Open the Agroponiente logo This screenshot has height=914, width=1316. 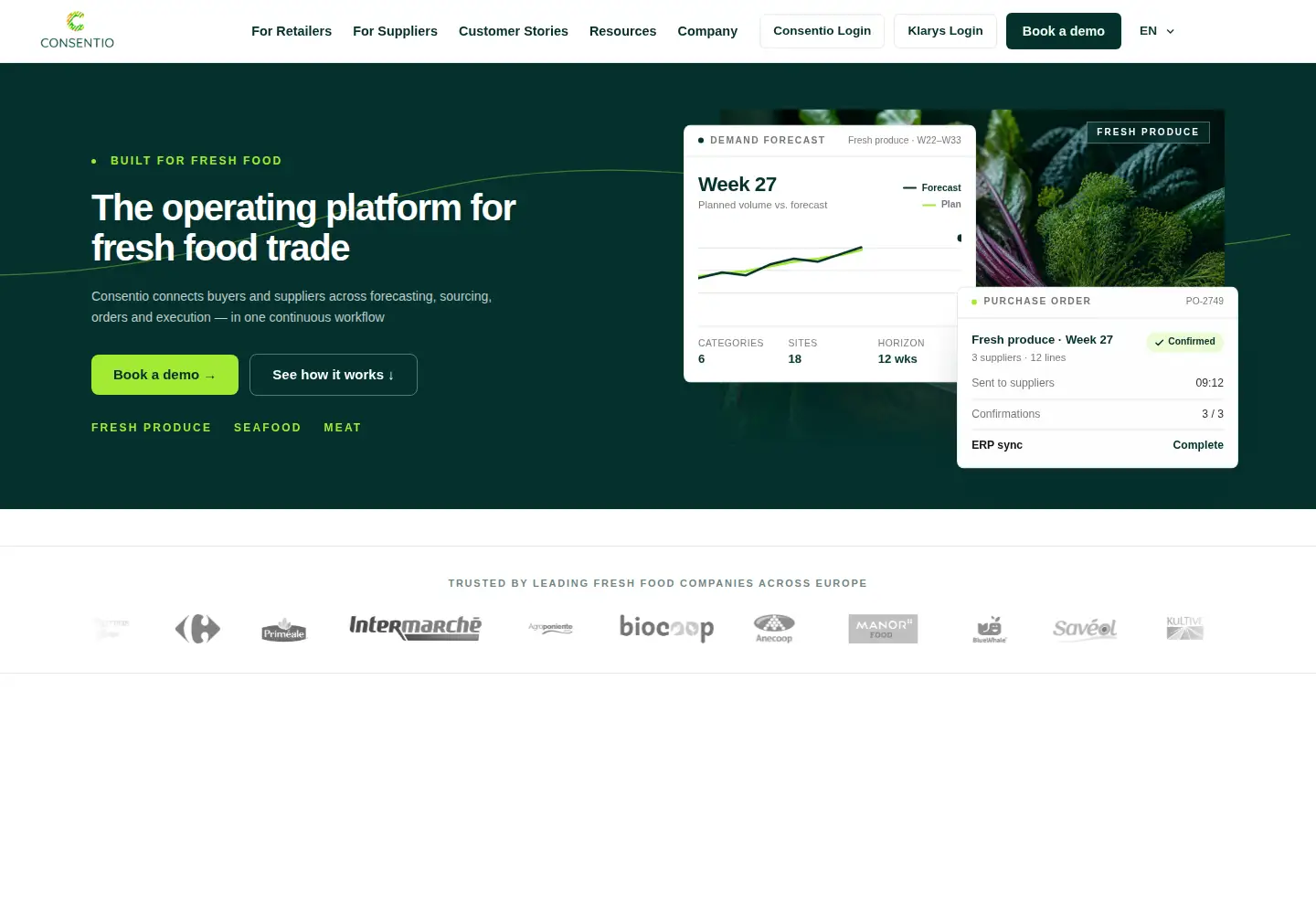point(550,628)
